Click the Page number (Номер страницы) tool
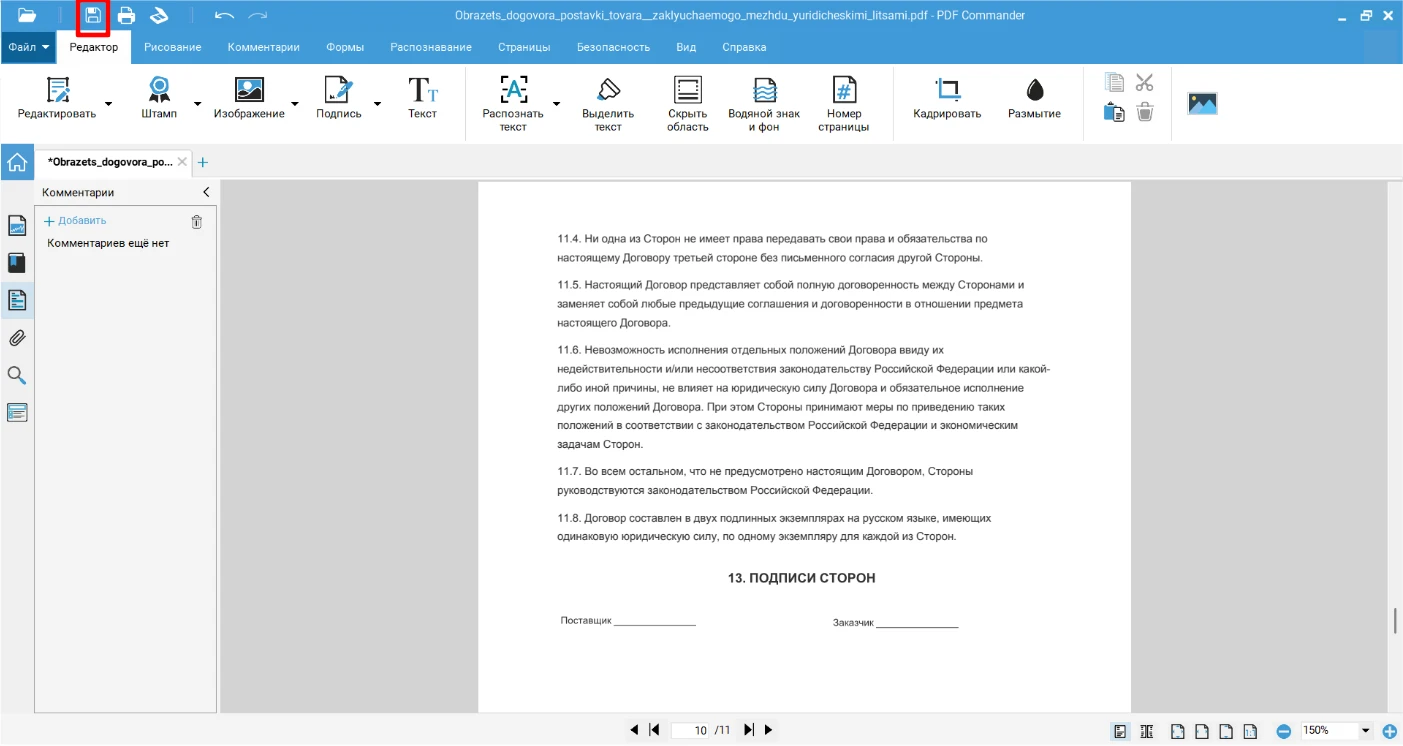The height and width of the screenshot is (746, 1403). pyautogui.click(x=844, y=104)
